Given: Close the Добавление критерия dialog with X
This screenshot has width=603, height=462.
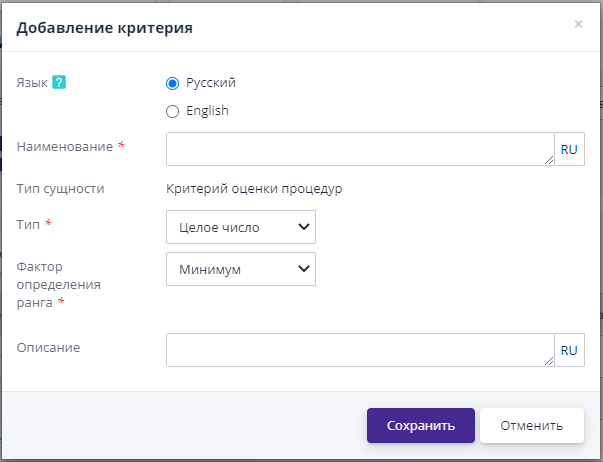Looking at the screenshot, I should (x=578, y=24).
